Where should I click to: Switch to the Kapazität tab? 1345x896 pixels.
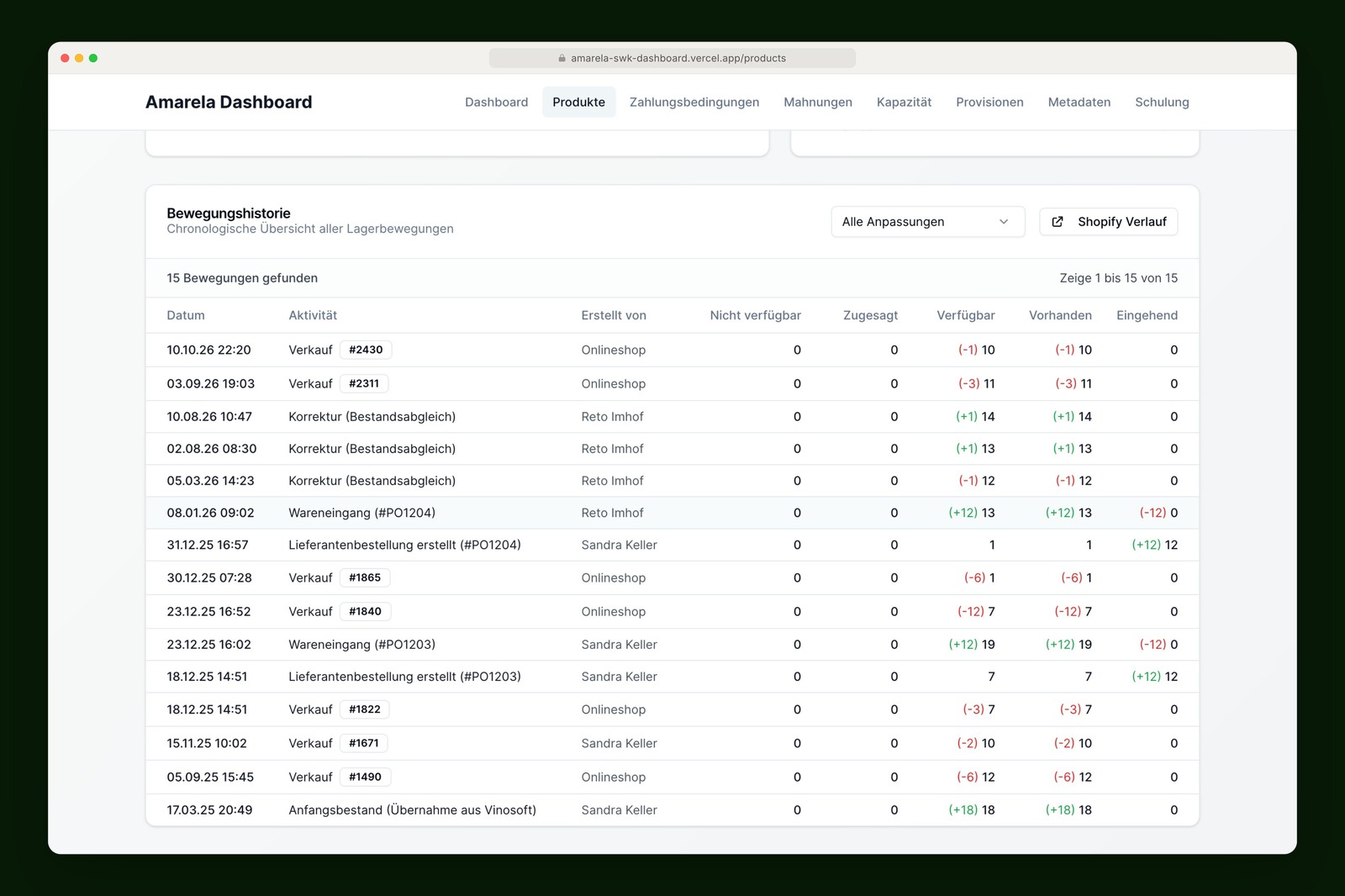[905, 103]
